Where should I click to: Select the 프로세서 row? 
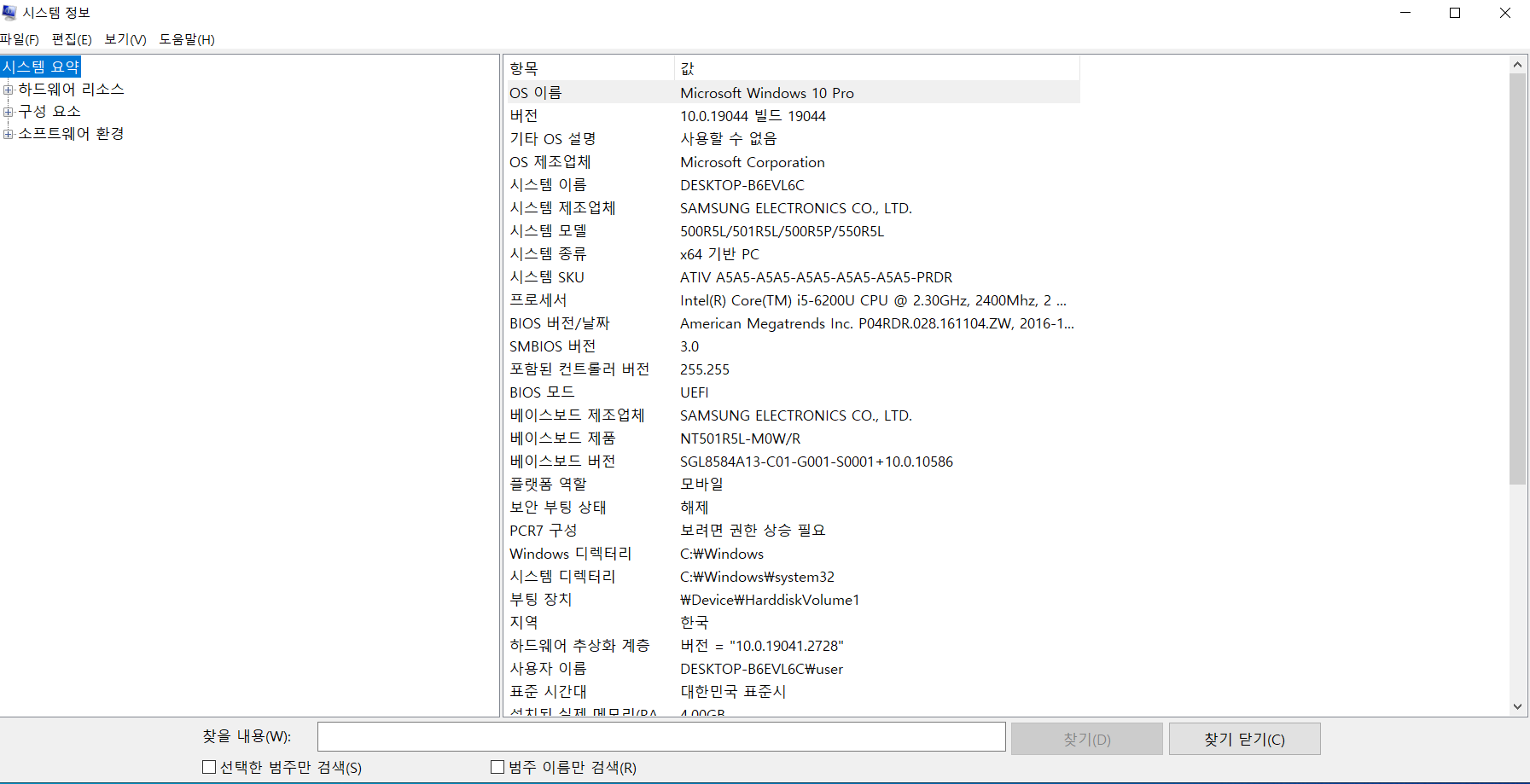click(792, 299)
